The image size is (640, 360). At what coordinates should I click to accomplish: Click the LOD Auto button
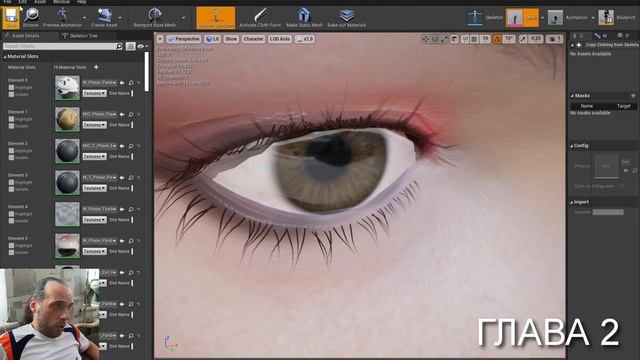point(280,39)
